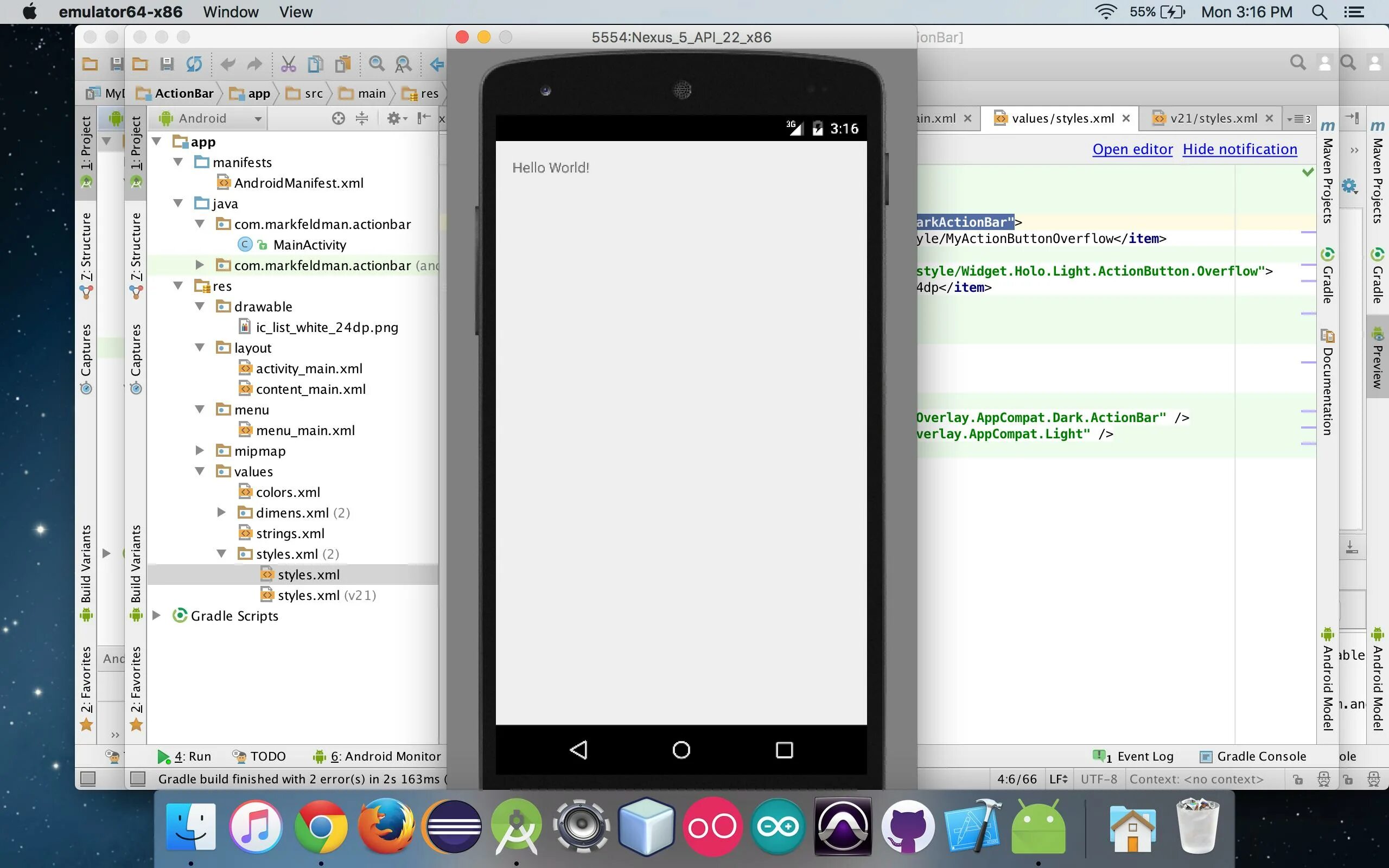Open the Window menu

(230, 12)
